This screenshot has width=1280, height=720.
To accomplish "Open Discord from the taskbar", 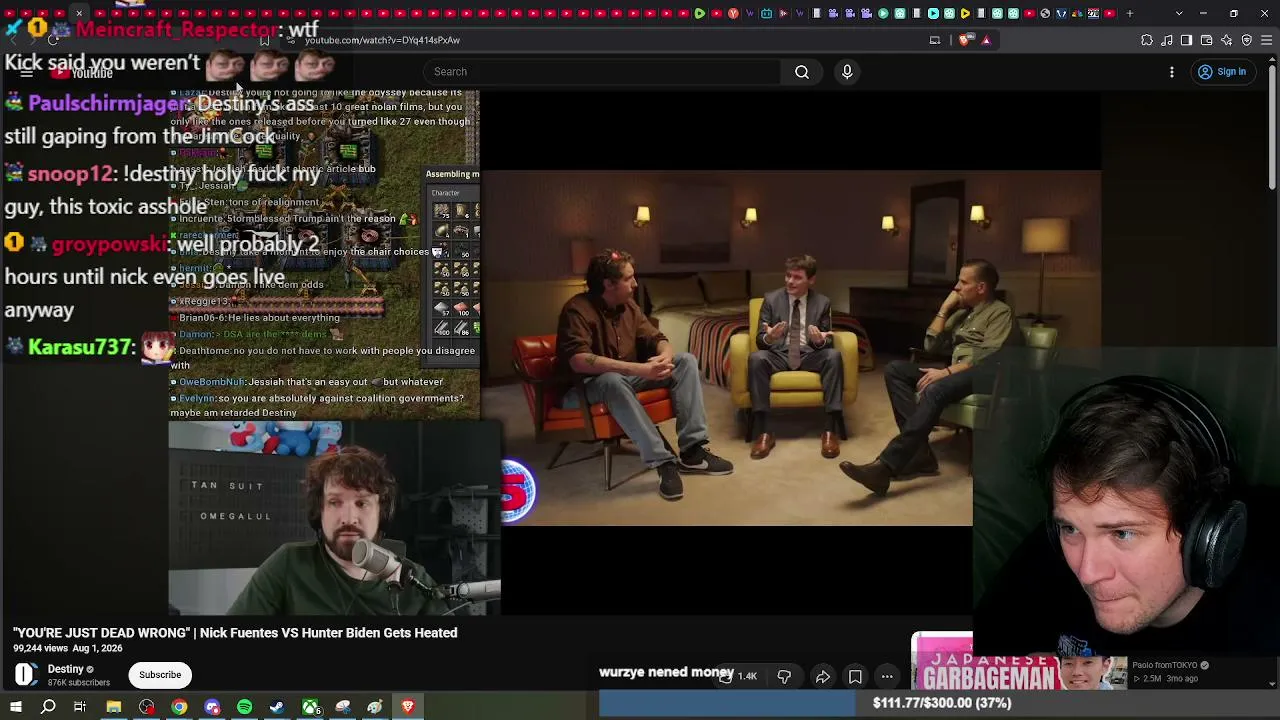I will [212, 707].
